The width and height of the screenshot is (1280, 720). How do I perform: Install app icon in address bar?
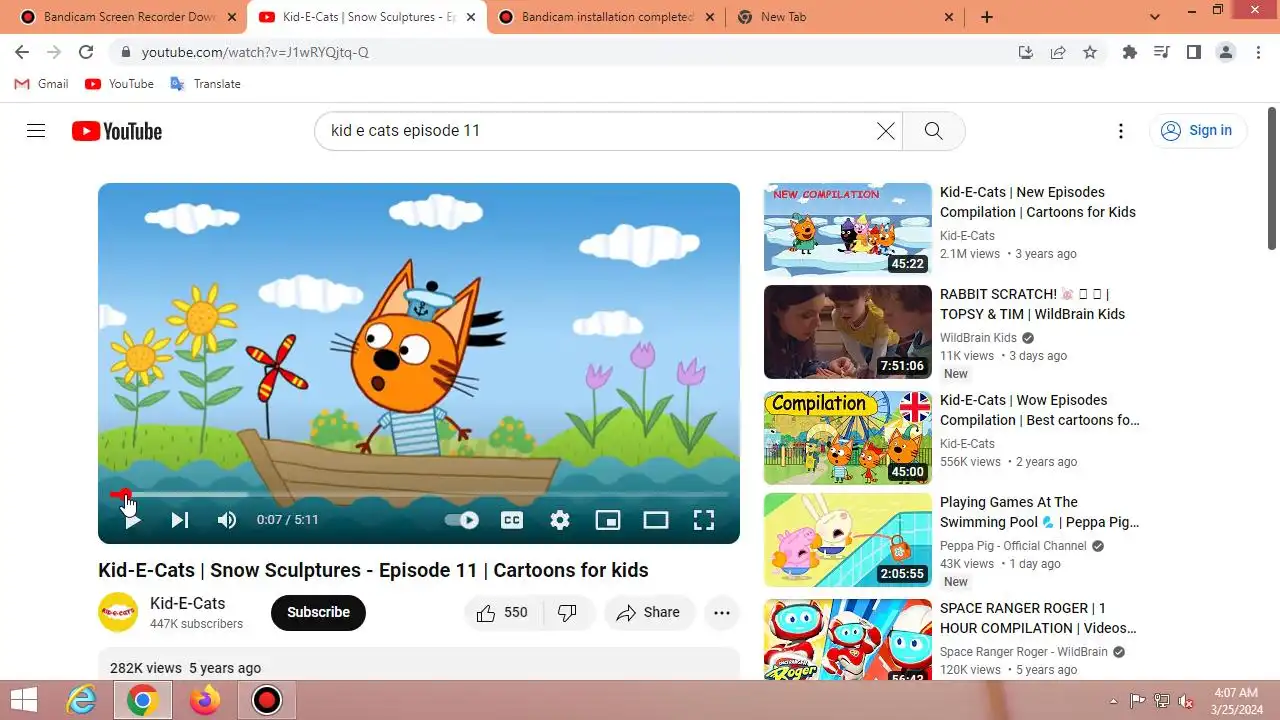point(1025,52)
